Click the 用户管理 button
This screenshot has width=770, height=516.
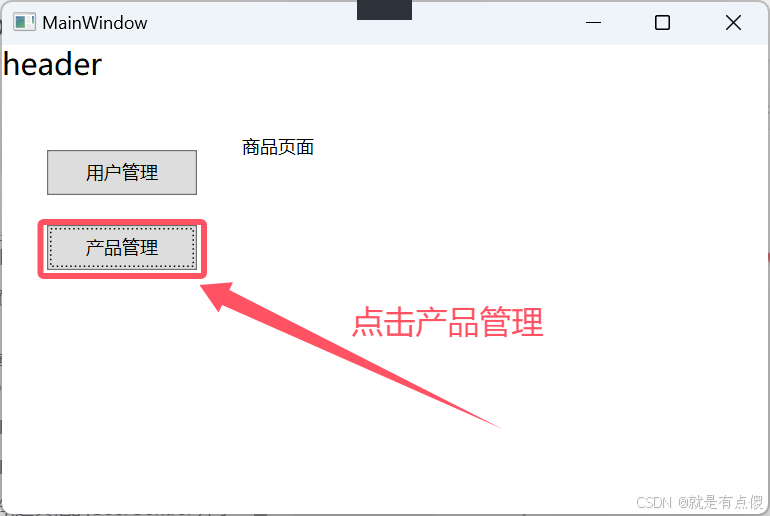click(122, 172)
